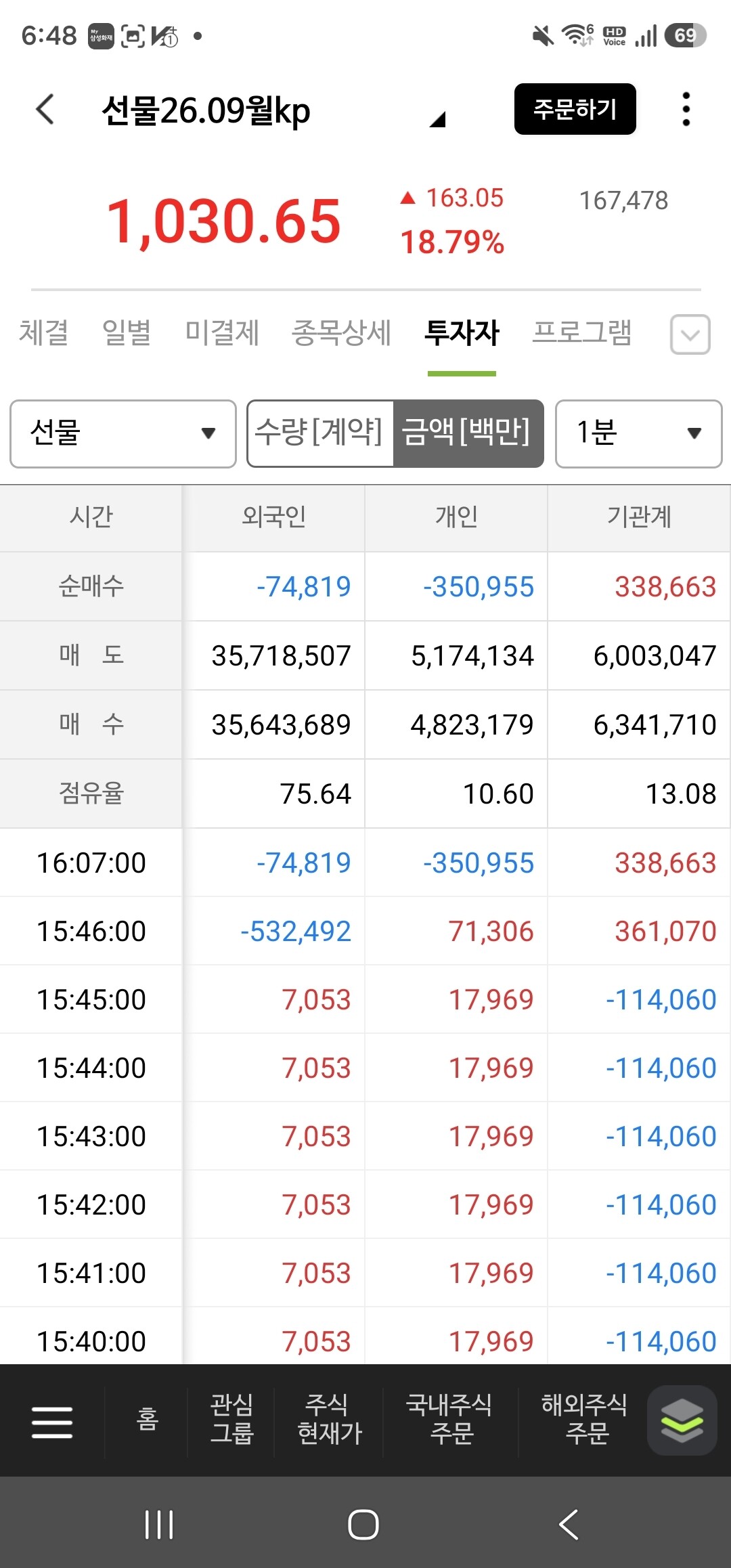Image resolution: width=731 pixels, height=1568 pixels.
Task: Tap the 주문하기 order button
Action: [575, 109]
